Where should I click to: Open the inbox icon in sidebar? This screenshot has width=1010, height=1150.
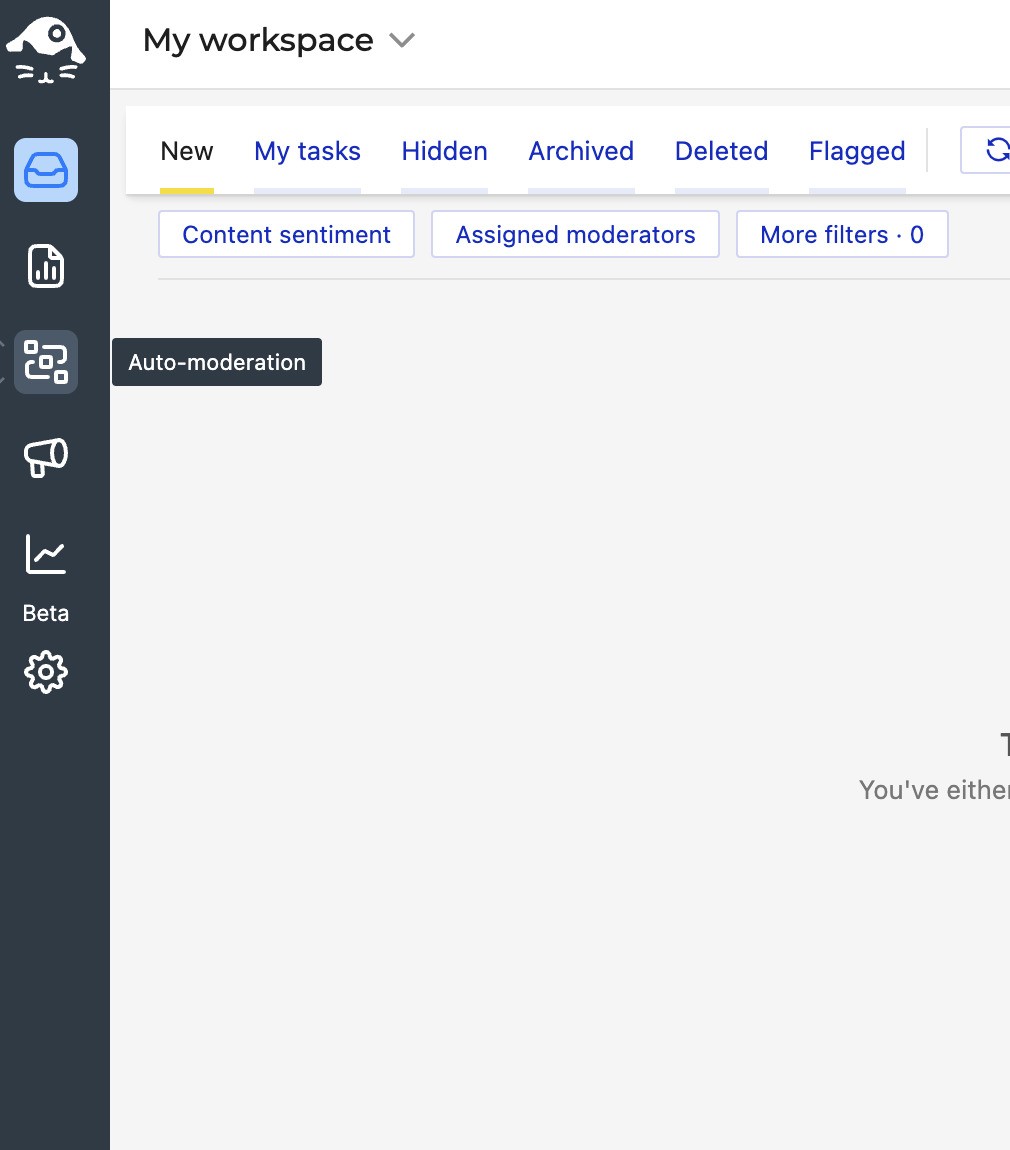pos(45,170)
